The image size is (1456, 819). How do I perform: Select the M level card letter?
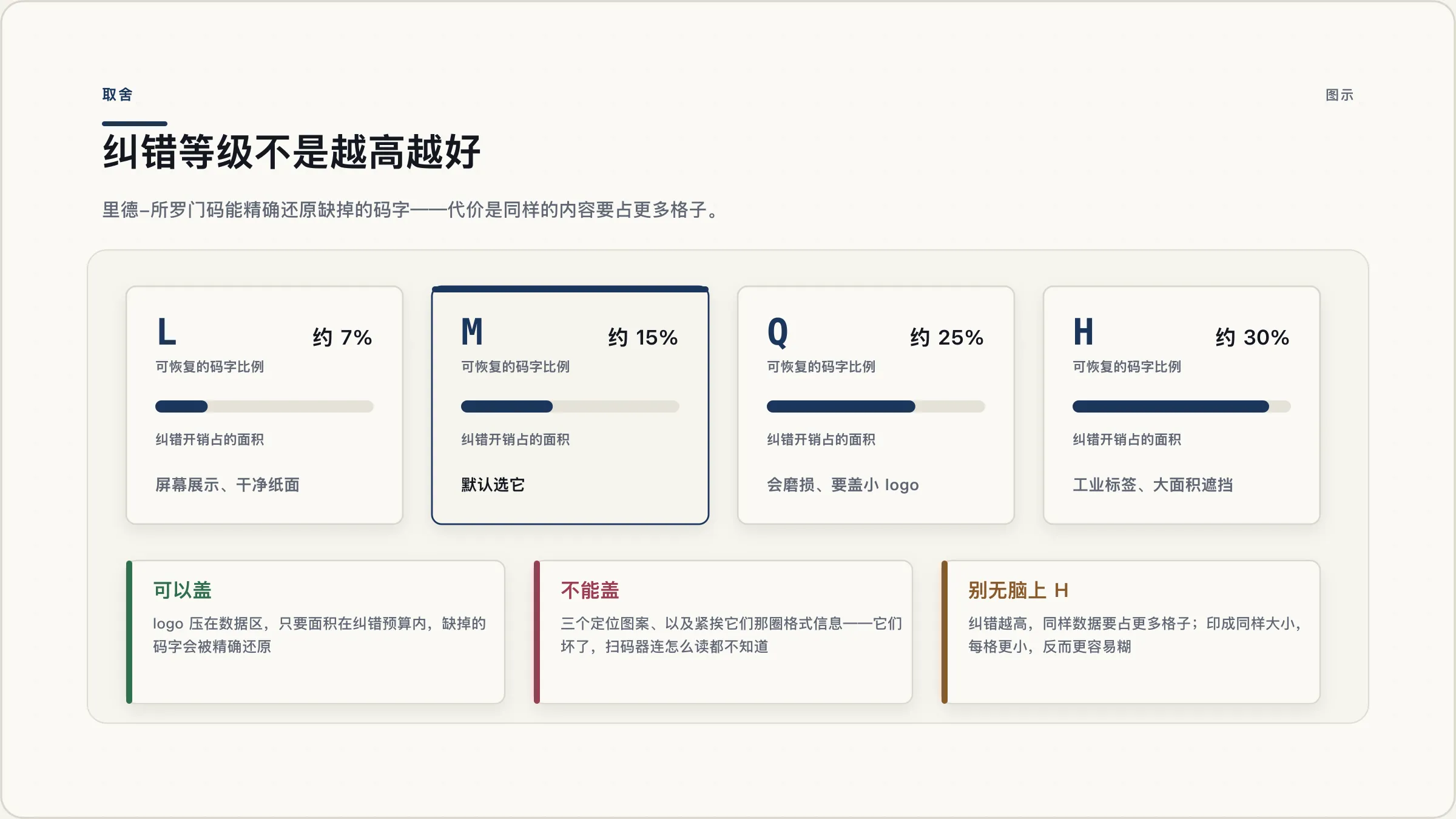coord(472,332)
